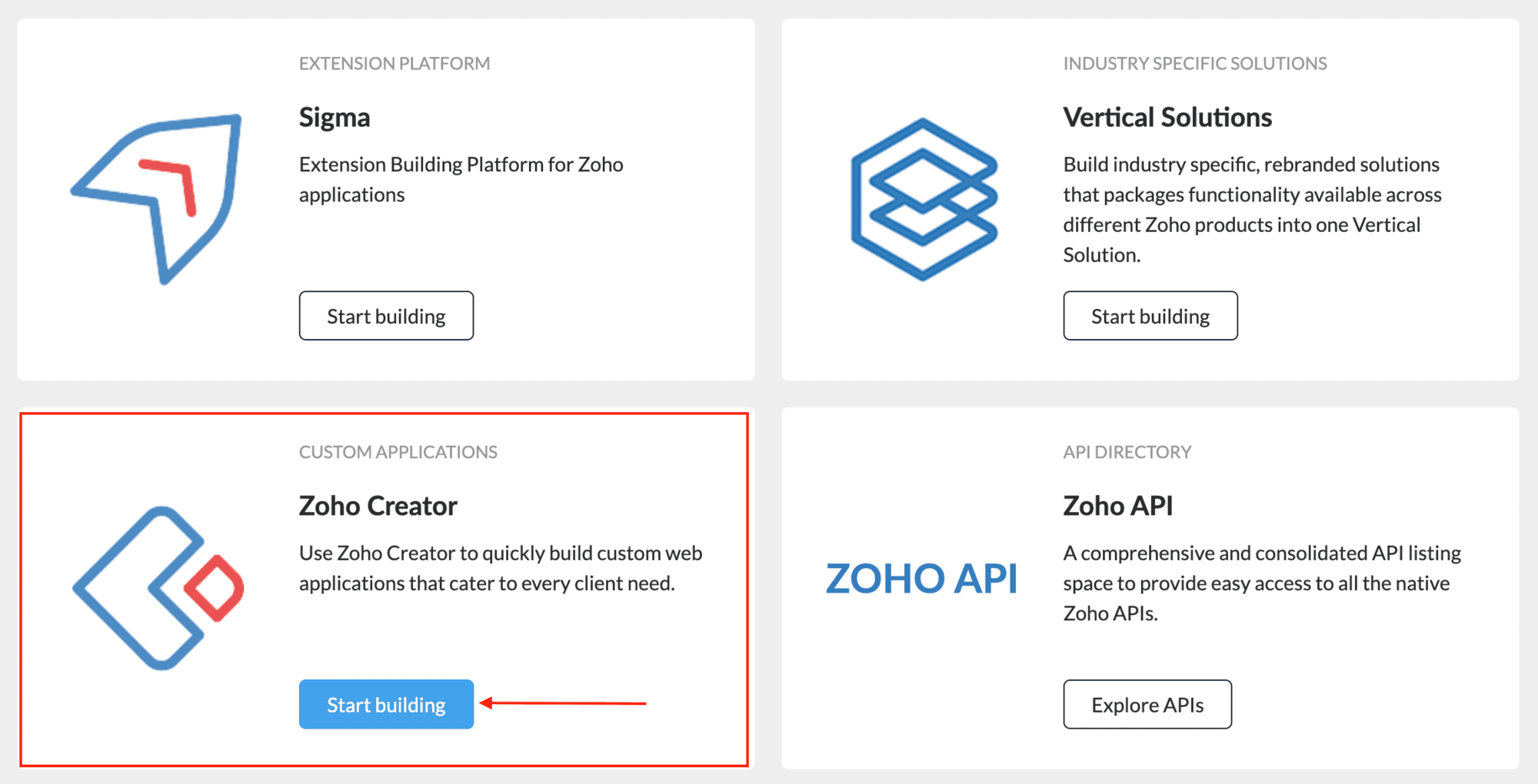Click the Sigma heading

335,118
